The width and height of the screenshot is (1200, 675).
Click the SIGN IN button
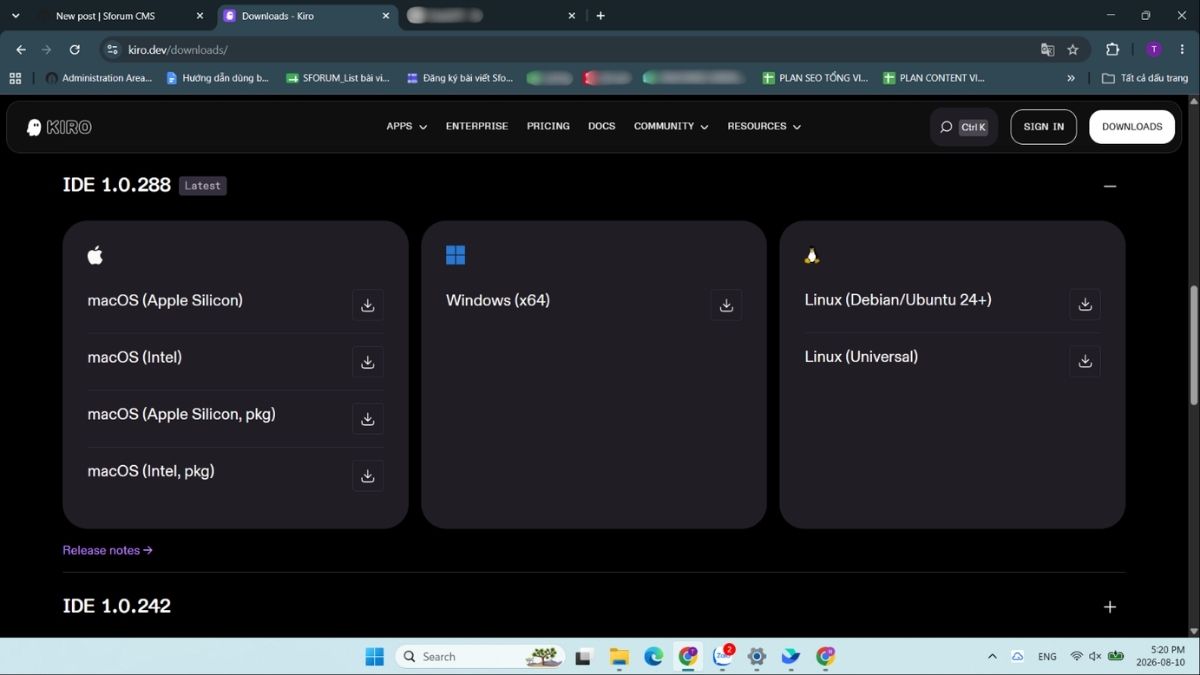click(x=1044, y=127)
